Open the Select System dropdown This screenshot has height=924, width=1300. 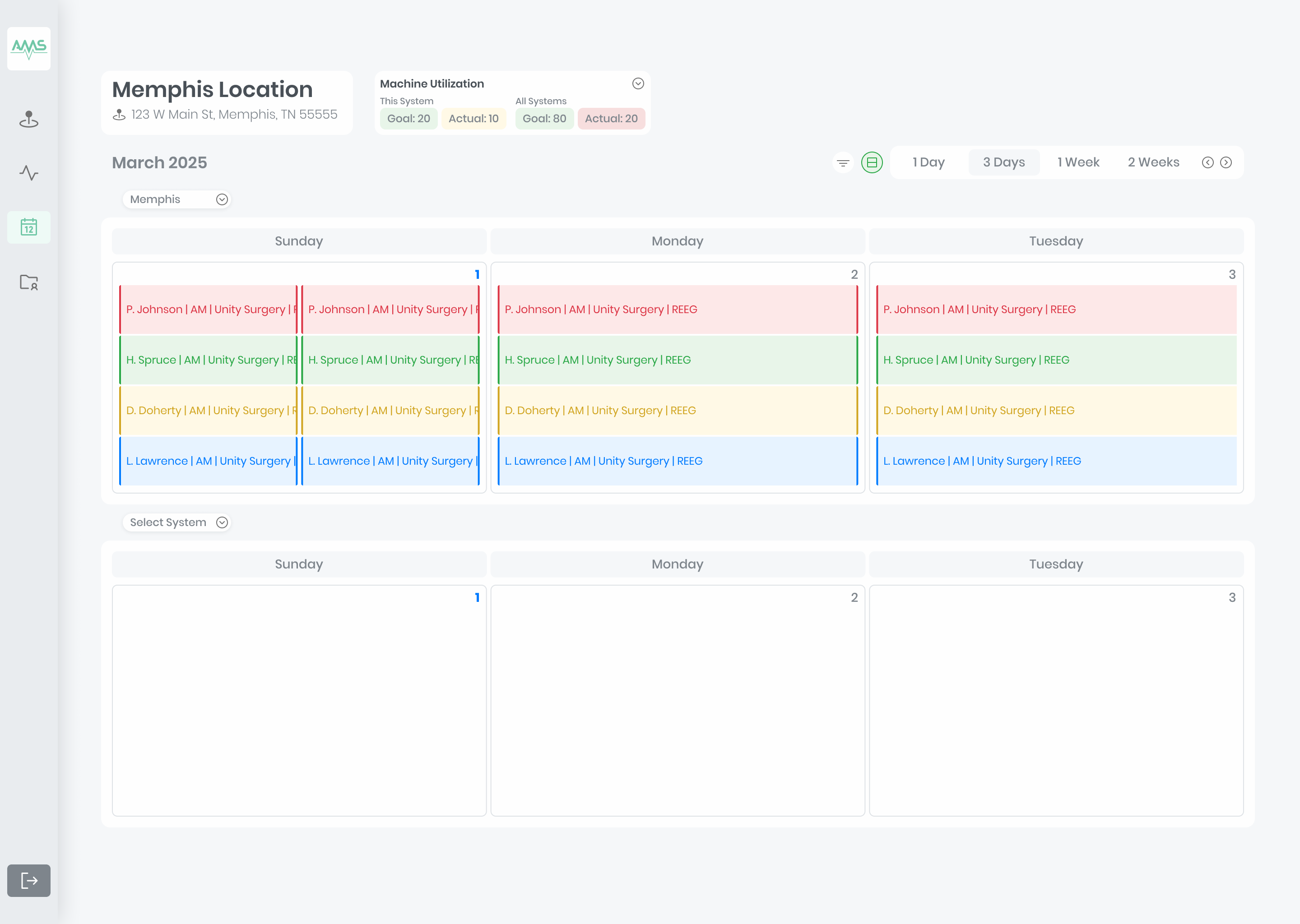tap(176, 522)
